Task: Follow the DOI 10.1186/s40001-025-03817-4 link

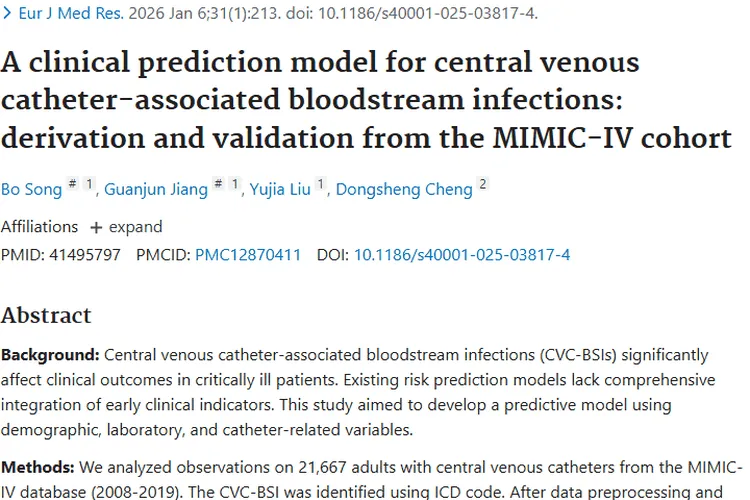Action: [x=462, y=255]
